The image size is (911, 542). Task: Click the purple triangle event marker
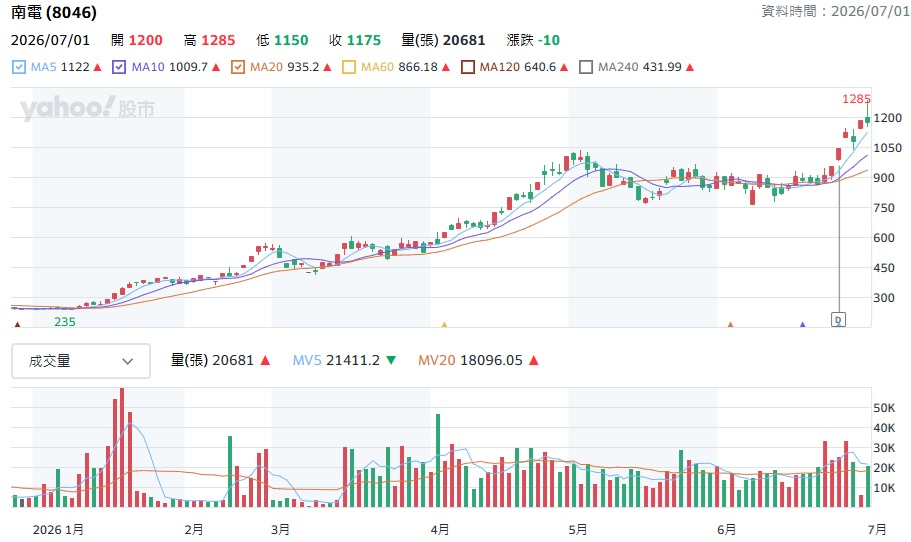pyautogui.click(x=802, y=324)
